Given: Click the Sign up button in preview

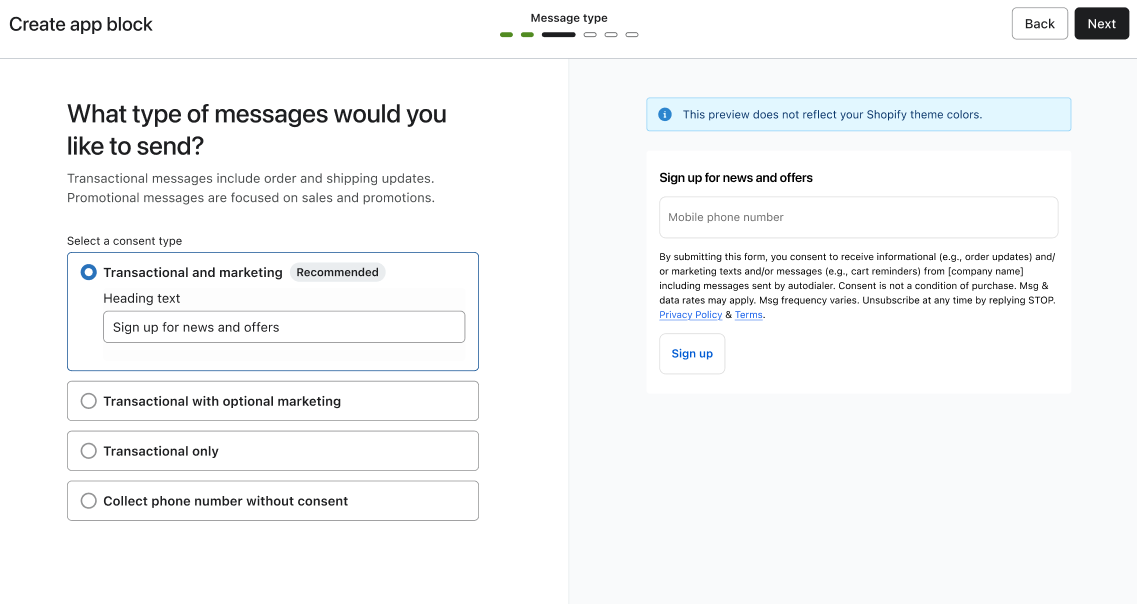Looking at the screenshot, I should coord(692,354).
